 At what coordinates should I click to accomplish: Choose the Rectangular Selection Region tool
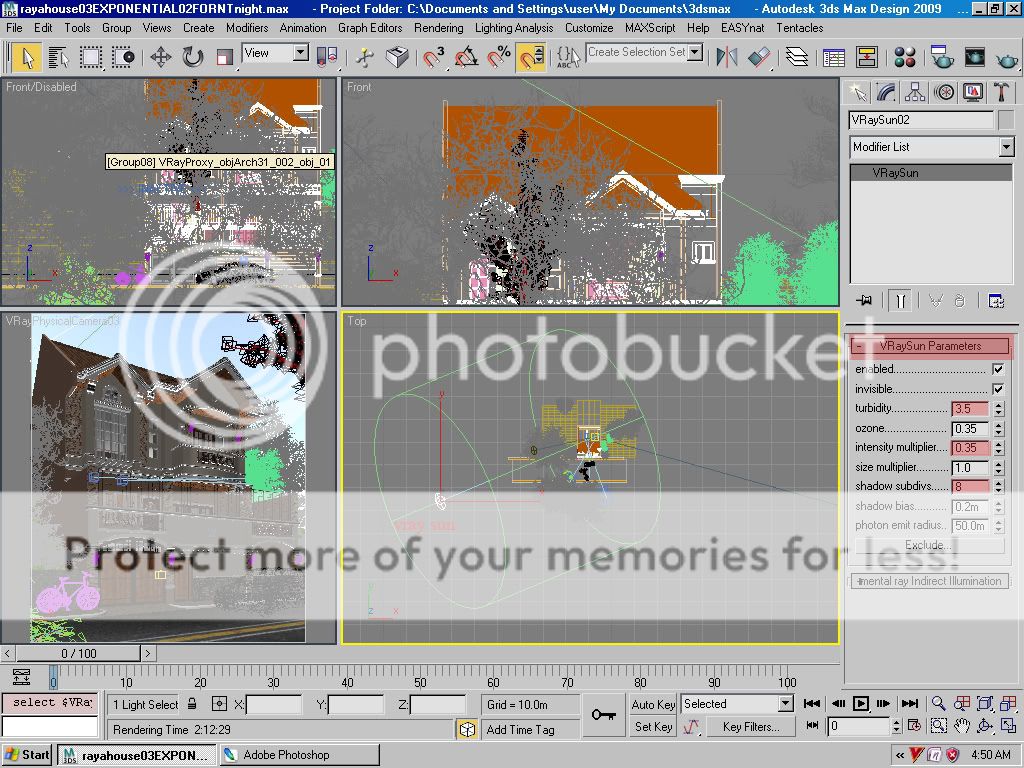point(91,57)
